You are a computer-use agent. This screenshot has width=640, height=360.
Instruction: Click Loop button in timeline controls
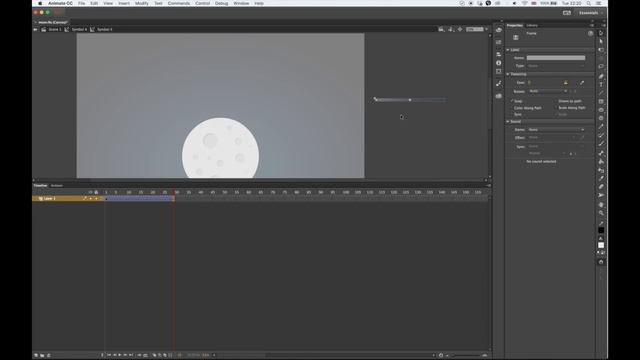click(145, 355)
